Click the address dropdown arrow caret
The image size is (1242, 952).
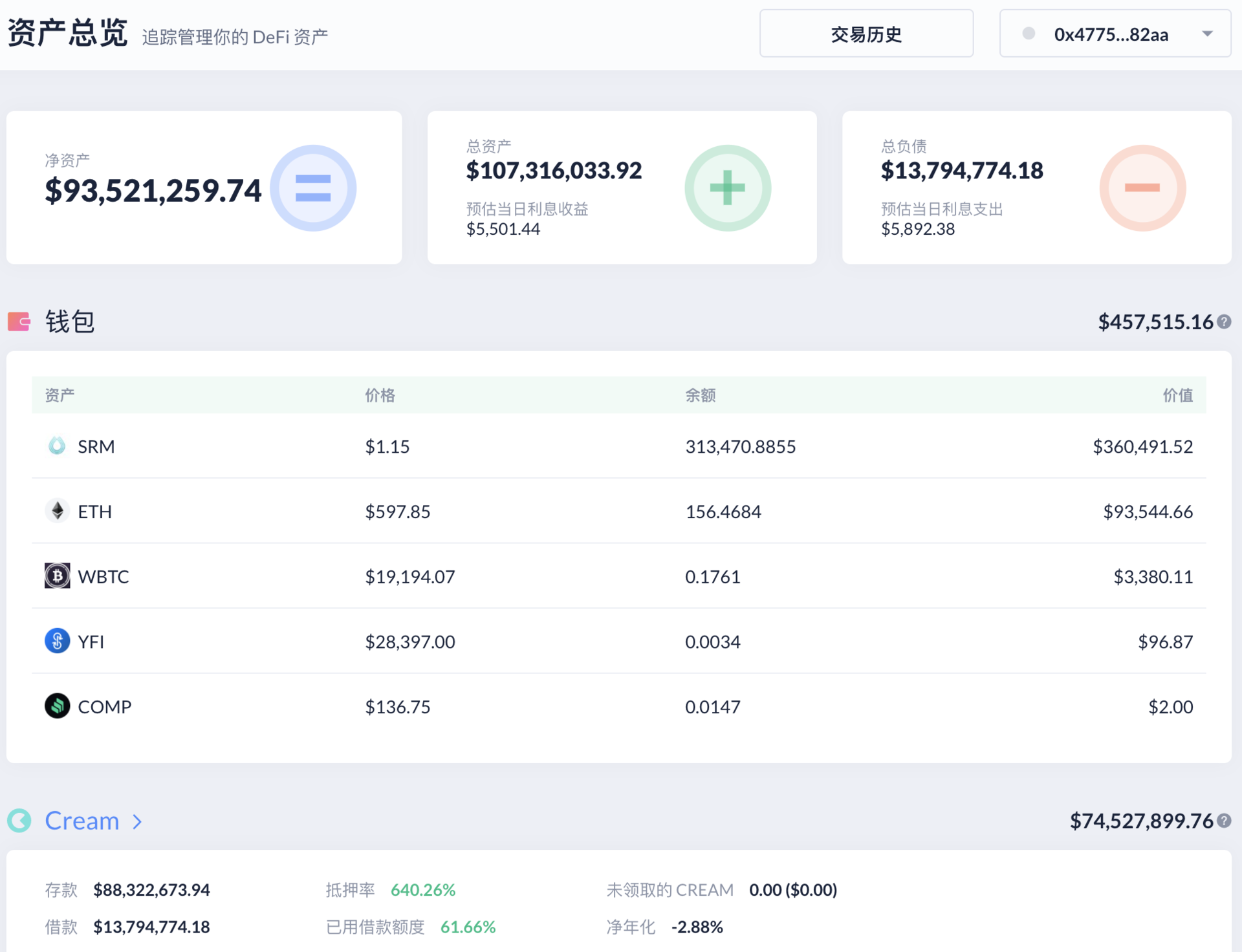[1207, 34]
